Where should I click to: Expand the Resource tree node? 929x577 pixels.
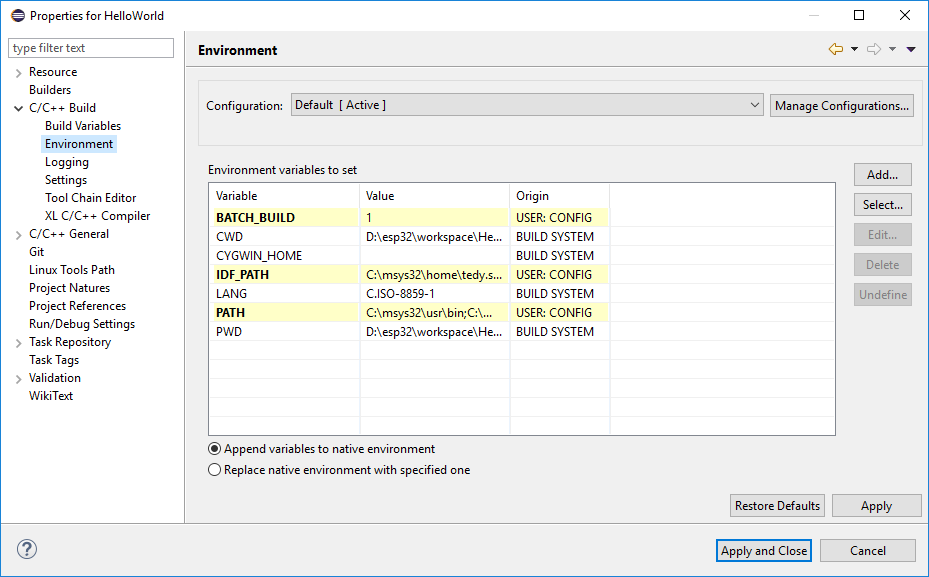pos(18,72)
